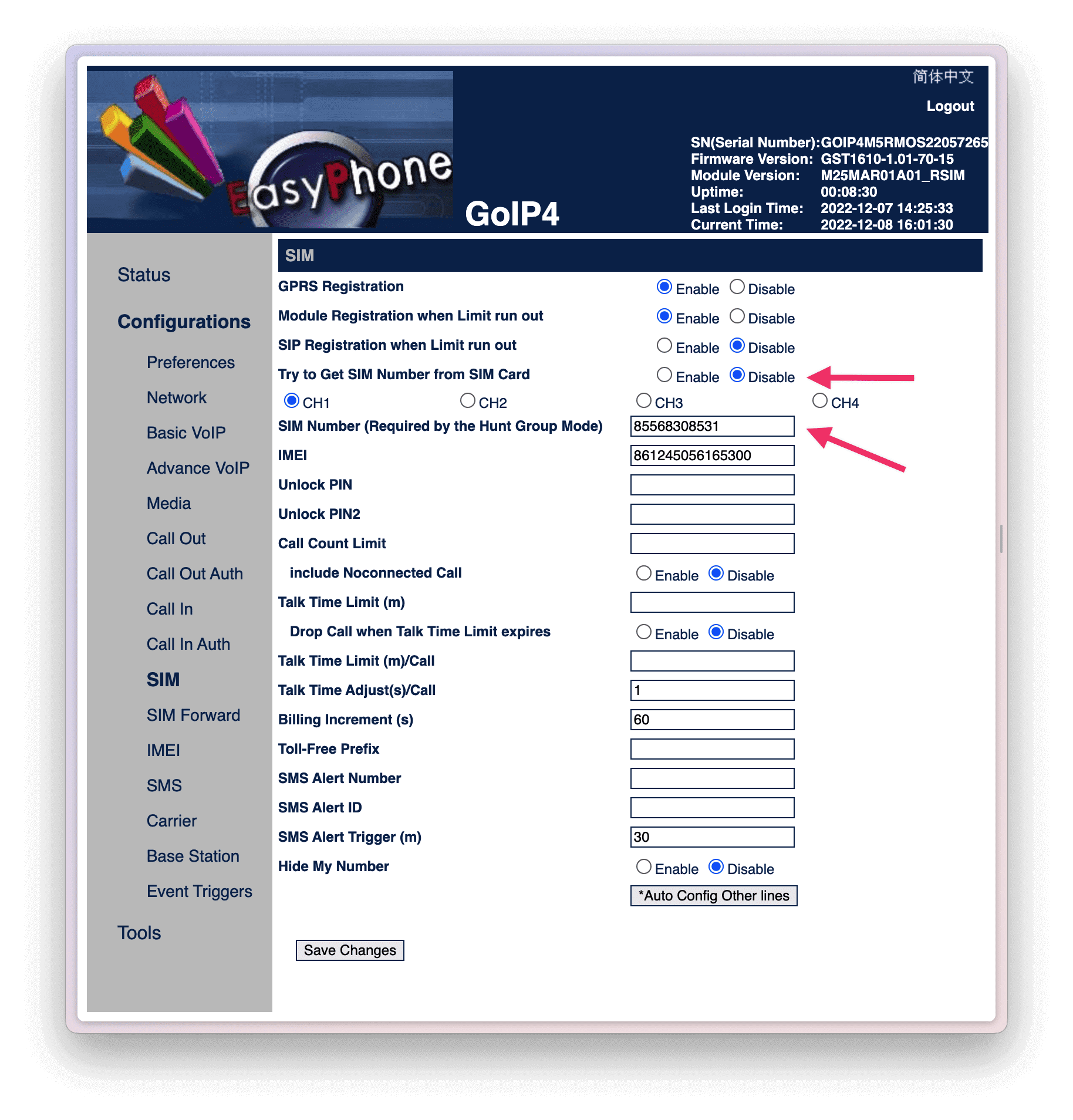Click the Logout link
The width and height of the screenshot is (1073, 1120).
pyautogui.click(x=950, y=106)
